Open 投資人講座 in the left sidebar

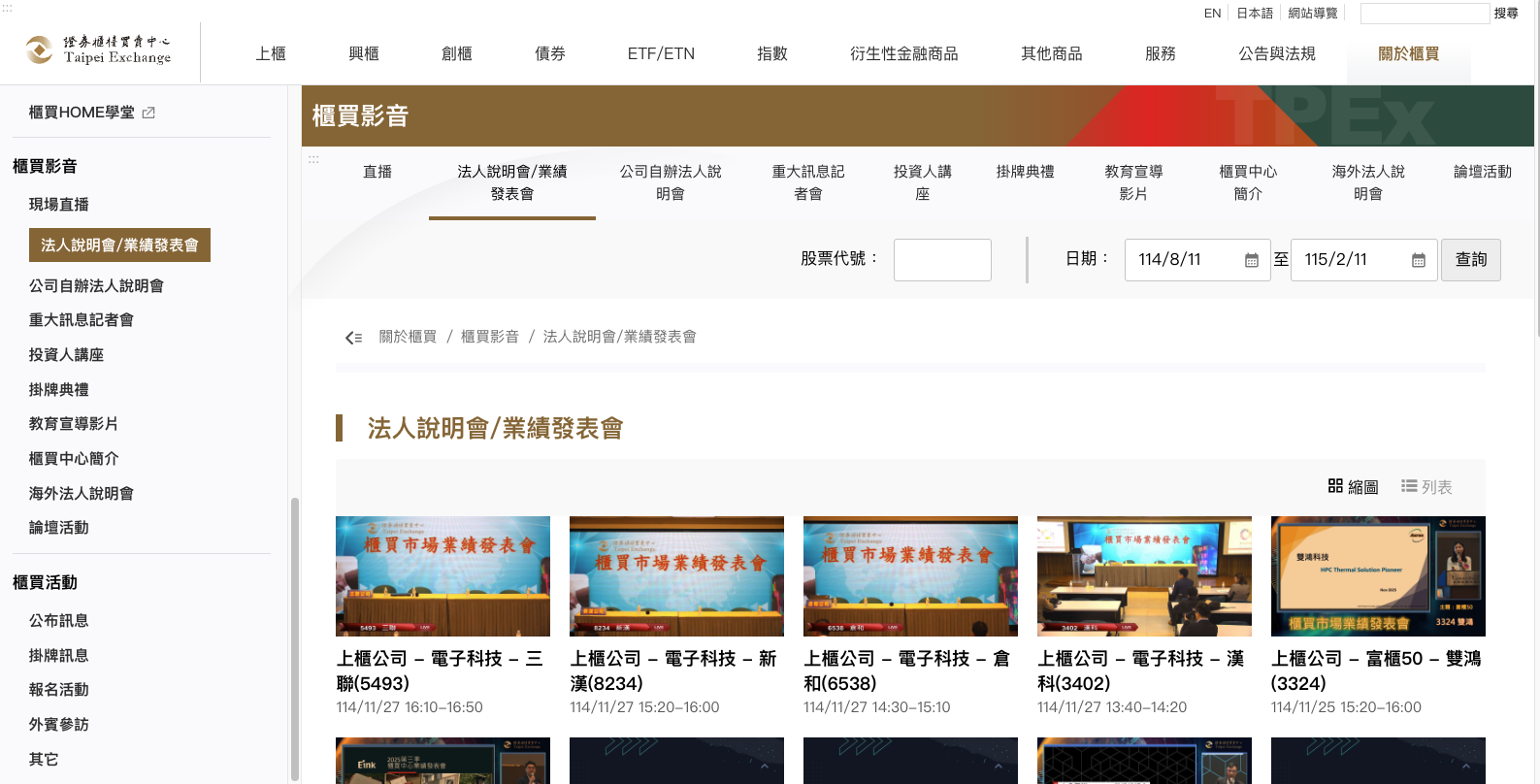66,355
